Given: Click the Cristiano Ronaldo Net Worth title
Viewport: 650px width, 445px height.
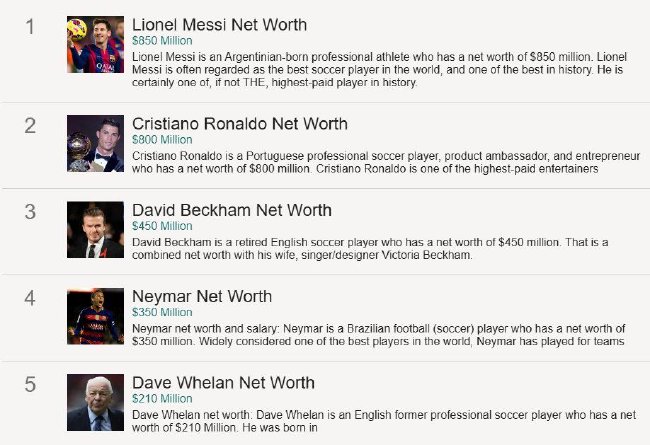Looking at the screenshot, I should pos(240,124).
